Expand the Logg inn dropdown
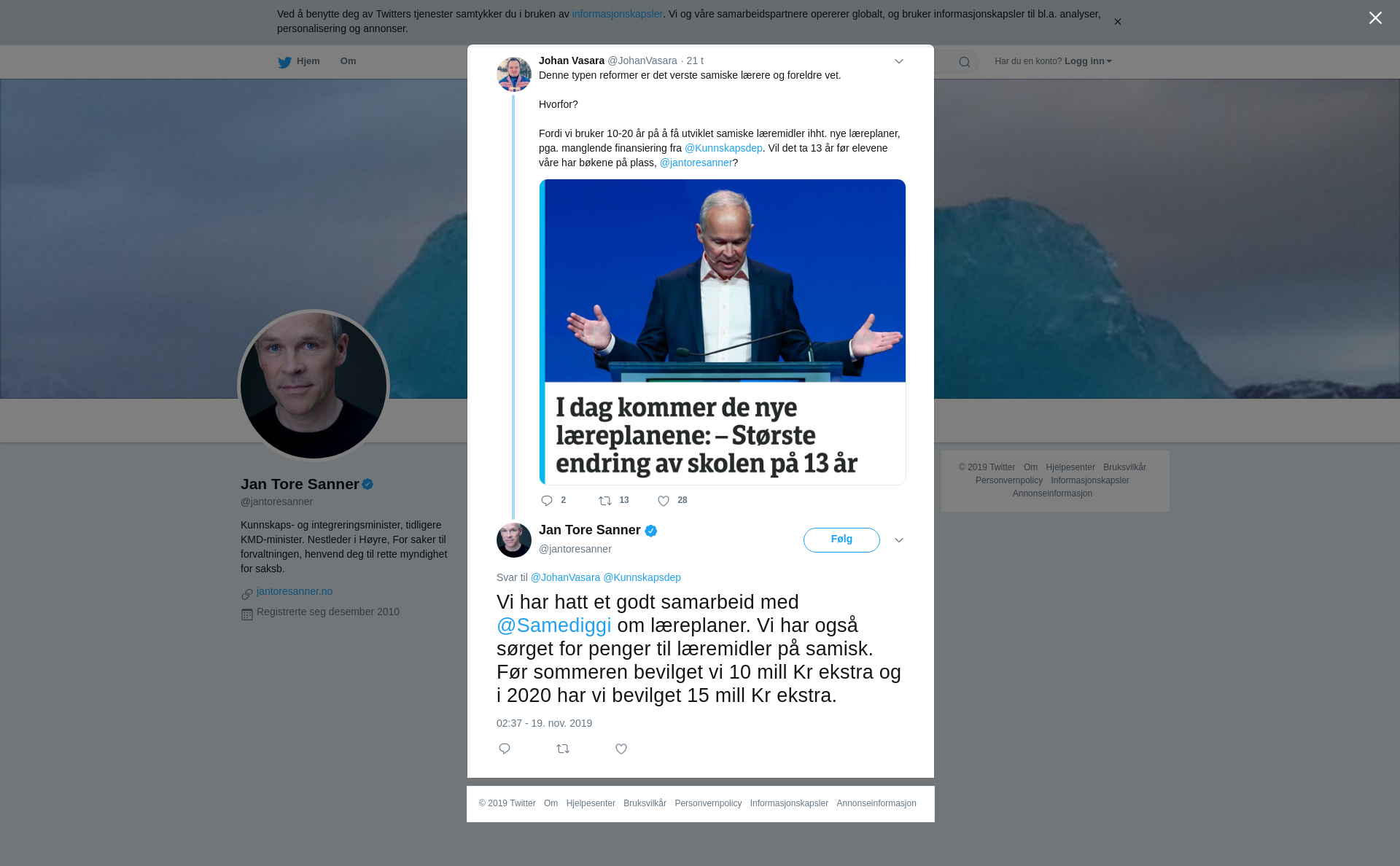The height and width of the screenshot is (866, 1400). click(1088, 61)
